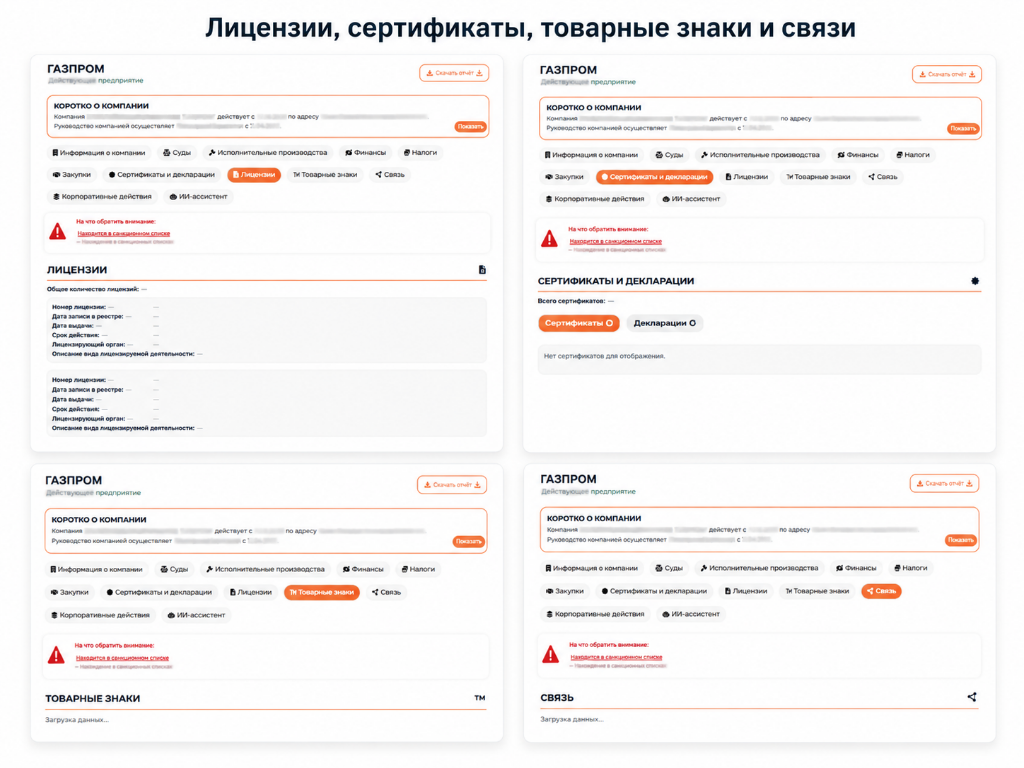The height and width of the screenshot is (768, 1024).
Task: Open Налоги tab in СЕРТИФИКАТЫ И ДЕКЛАРАЦИИ card
Action: point(912,155)
